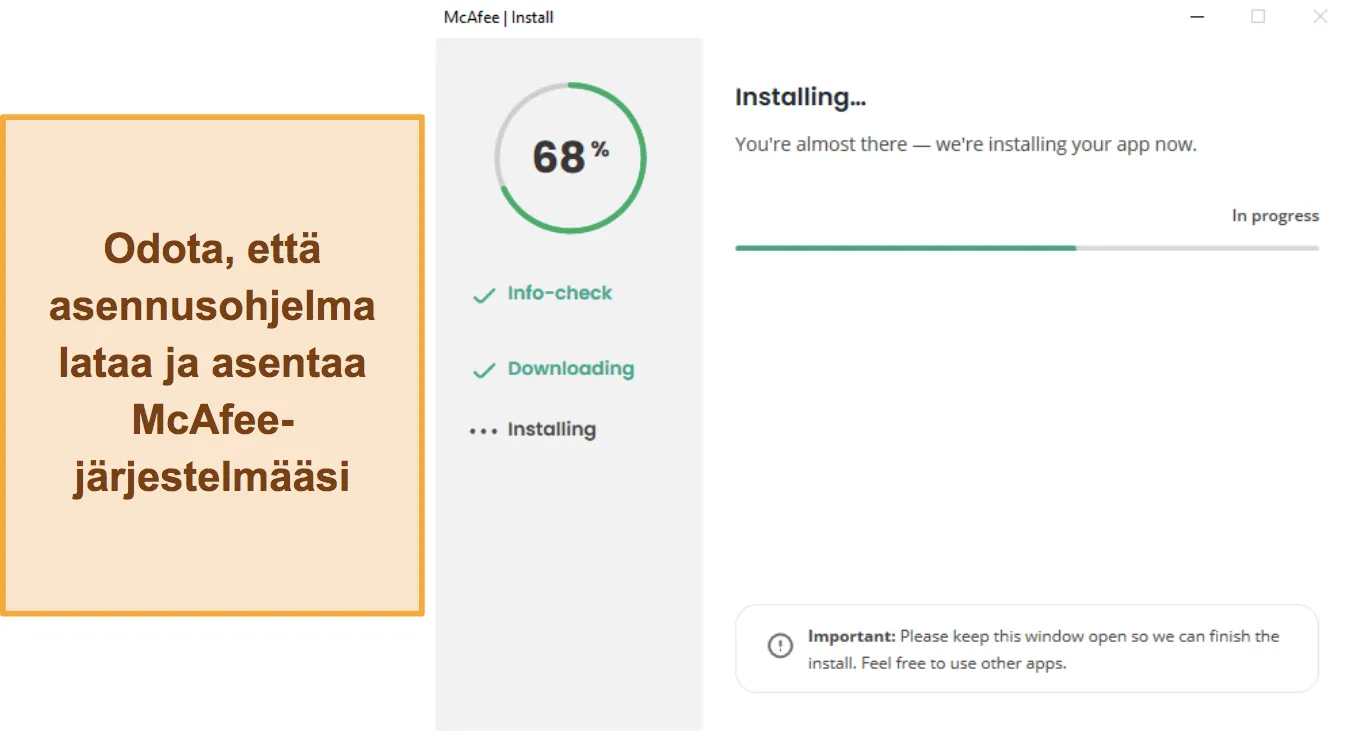Click the percent symbol beside 68
The width and height of the screenshot is (1349, 731).
point(599,149)
